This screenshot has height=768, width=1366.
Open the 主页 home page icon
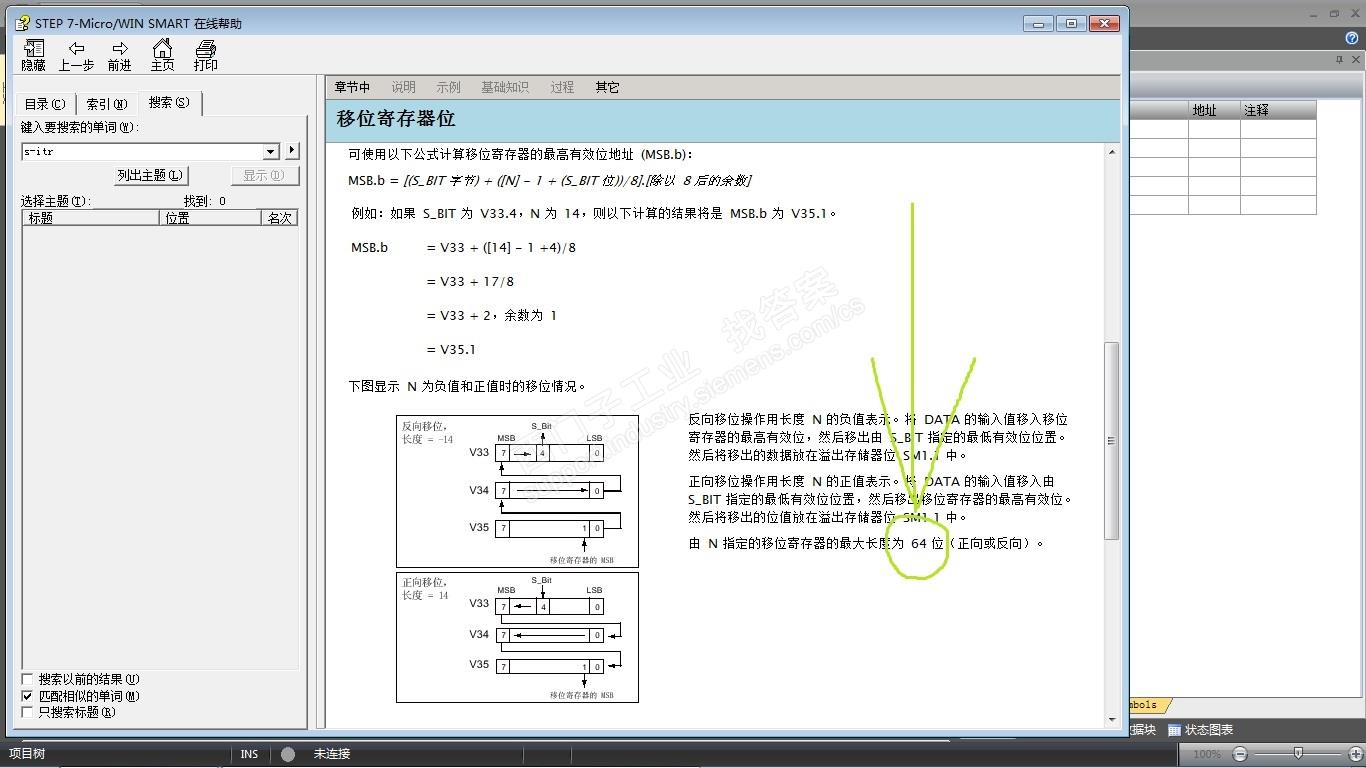[162, 56]
